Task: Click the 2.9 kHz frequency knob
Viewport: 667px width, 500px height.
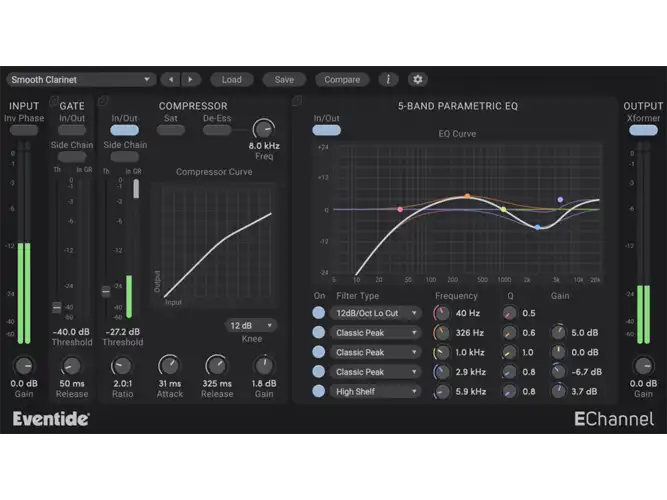Action: (x=442, y=372)
